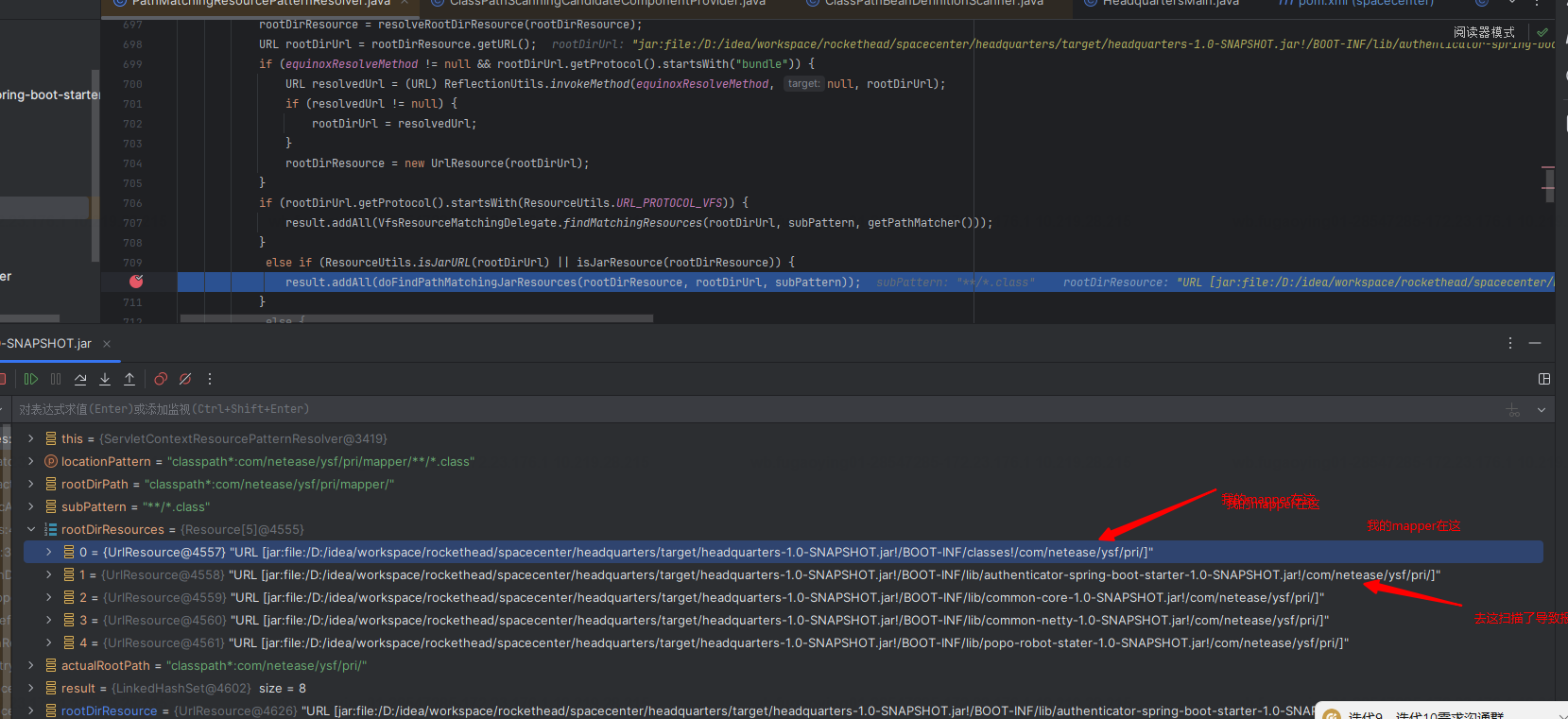Viewport: 1568px width, 719px height.
Task: Step into the current method call
Action: (105, 379)
